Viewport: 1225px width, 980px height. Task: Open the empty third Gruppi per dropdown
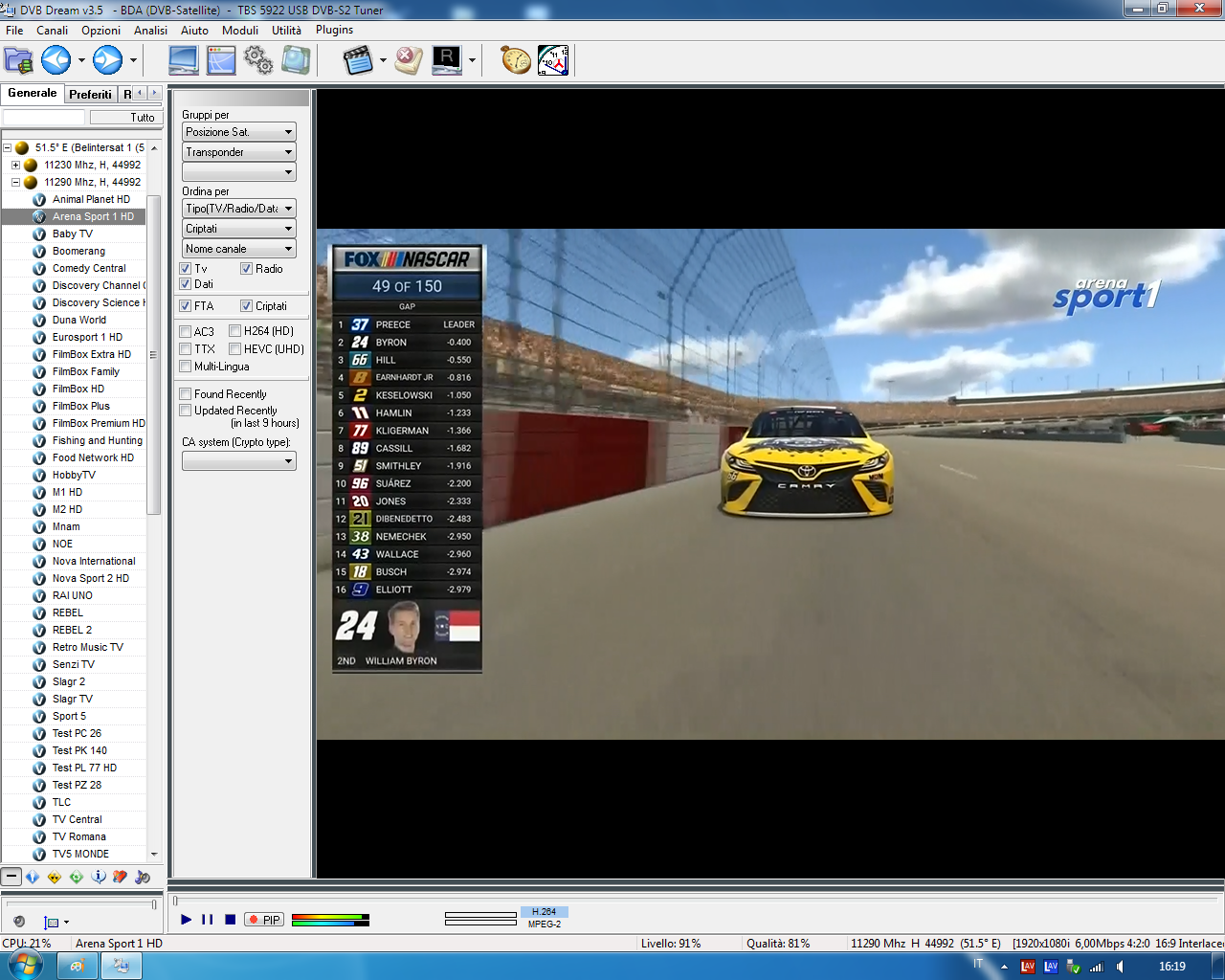click(239, 172)
